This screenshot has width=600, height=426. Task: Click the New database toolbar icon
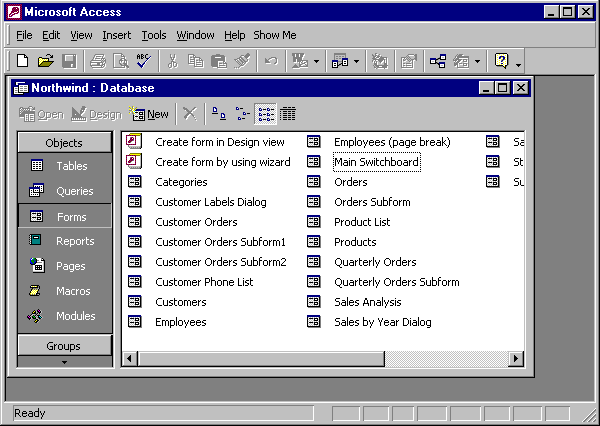[22, 61]
